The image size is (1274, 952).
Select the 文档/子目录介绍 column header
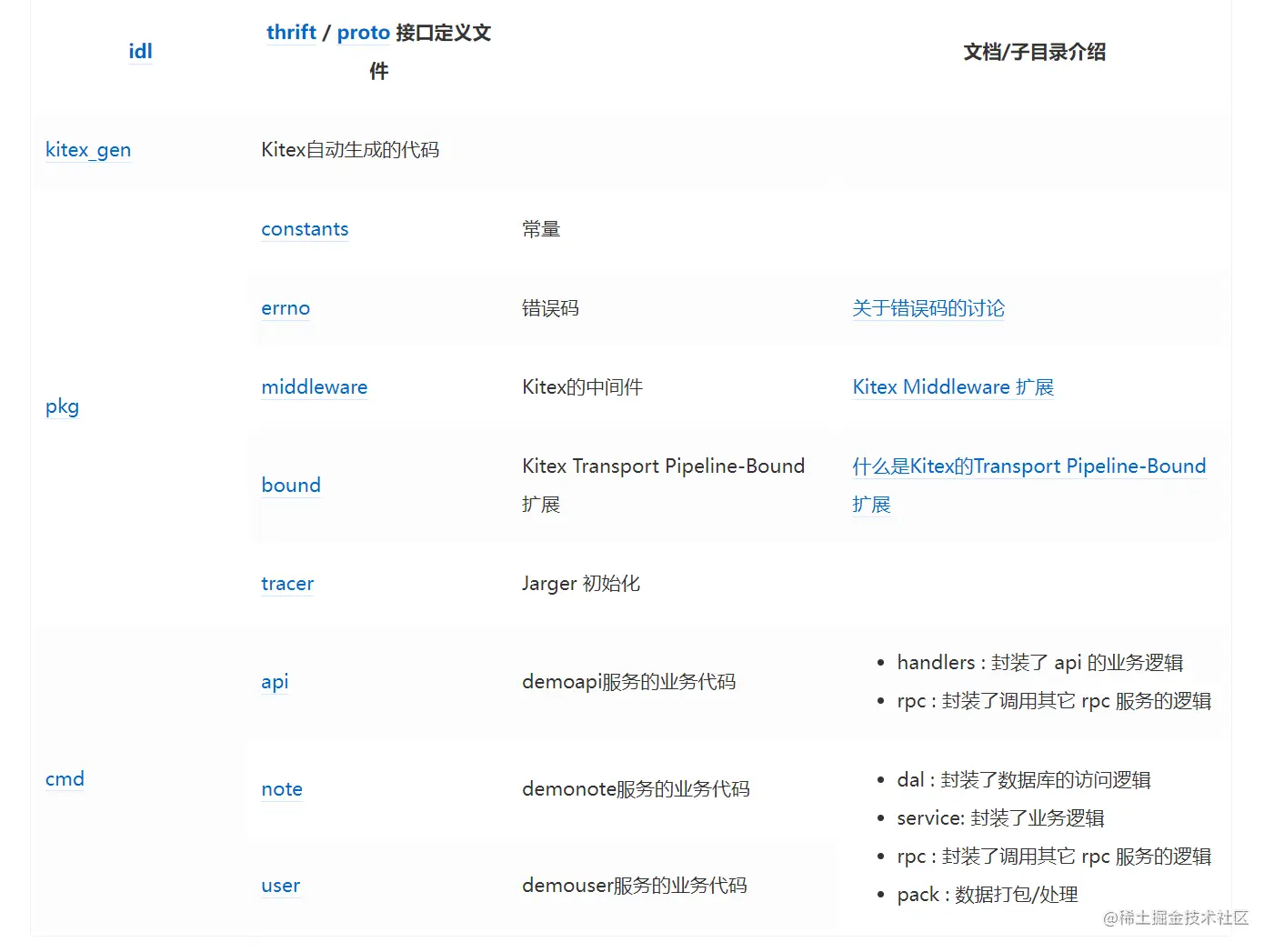pos(1035,52)
